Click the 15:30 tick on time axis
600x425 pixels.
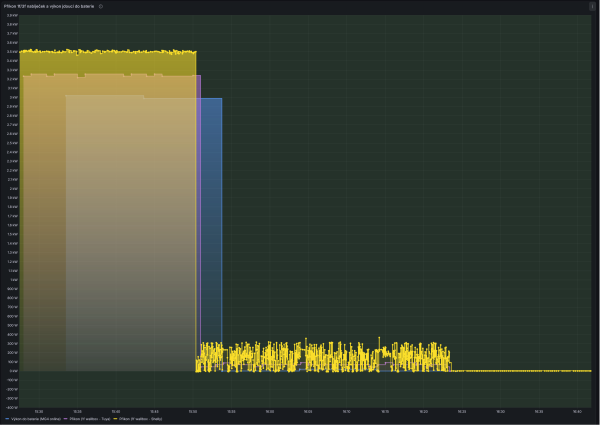[x=39, y=412]
